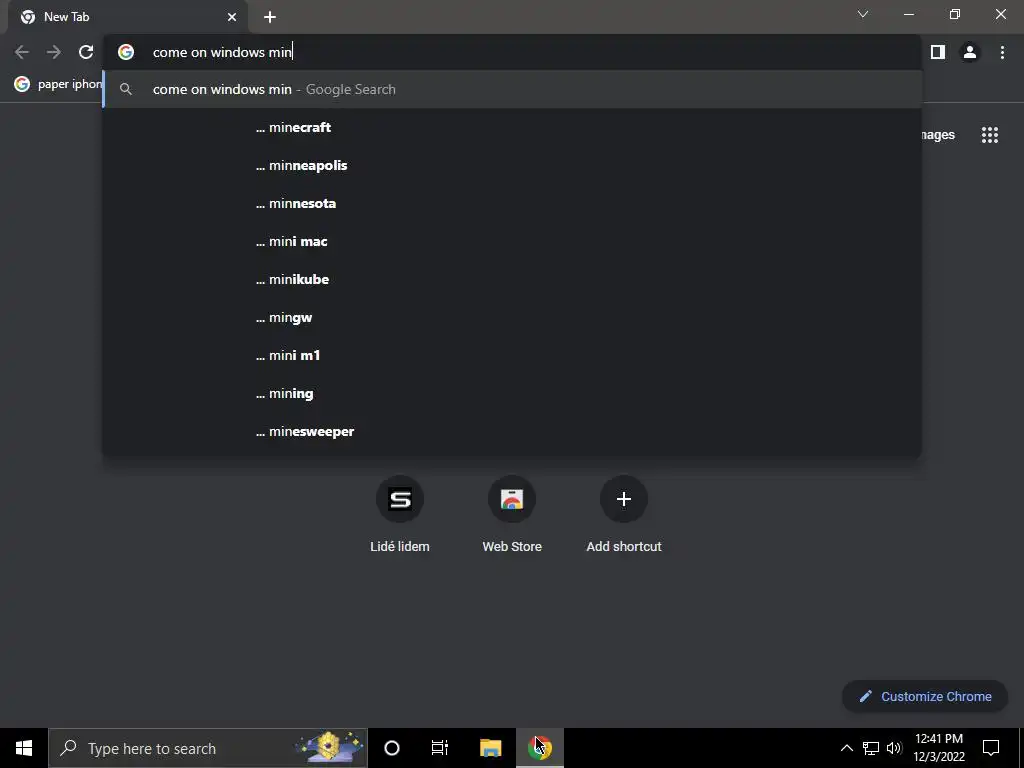Close the New Tab tab
This screenshot has width=1024, height=768.
coord(232,17)
